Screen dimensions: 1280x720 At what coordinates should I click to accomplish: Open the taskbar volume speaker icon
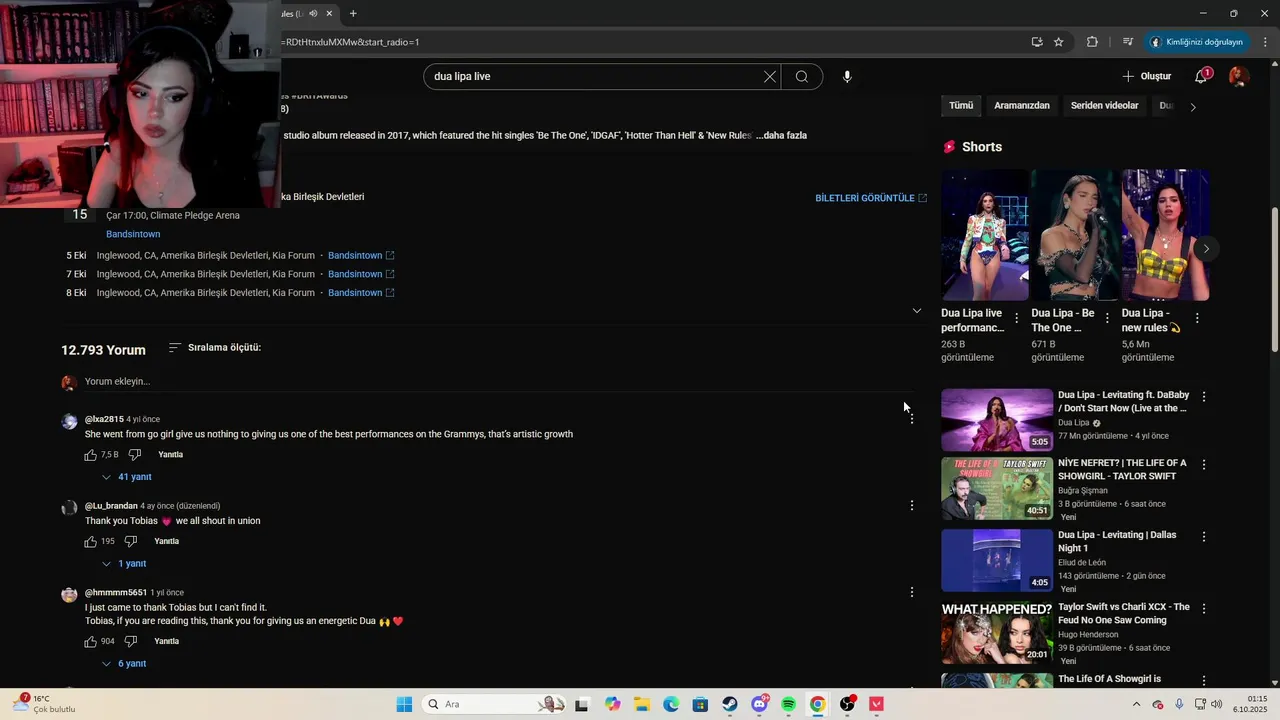[x=1217, y=704]
